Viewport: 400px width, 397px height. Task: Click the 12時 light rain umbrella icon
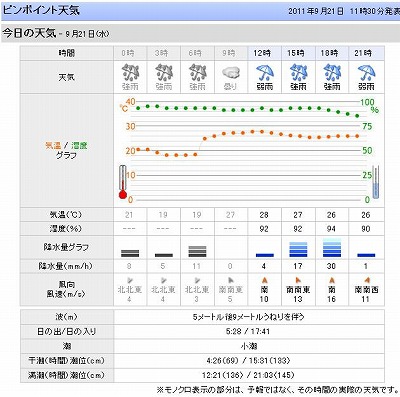click(x=265, y=73)
